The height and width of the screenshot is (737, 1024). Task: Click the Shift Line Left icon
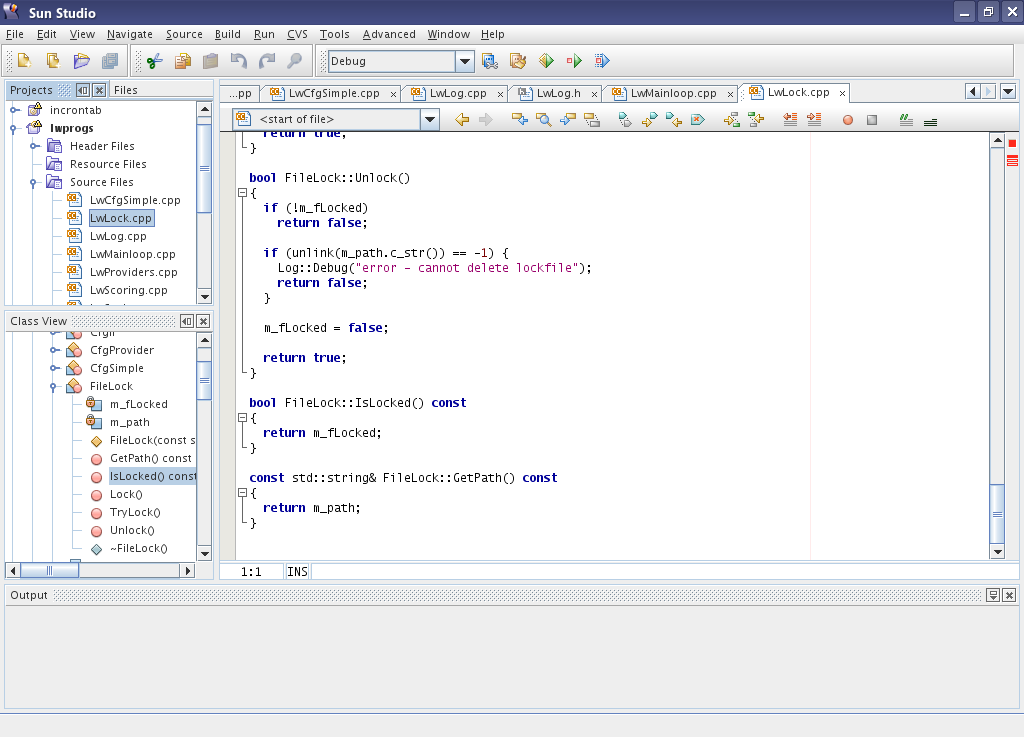(x=790, y=119)
